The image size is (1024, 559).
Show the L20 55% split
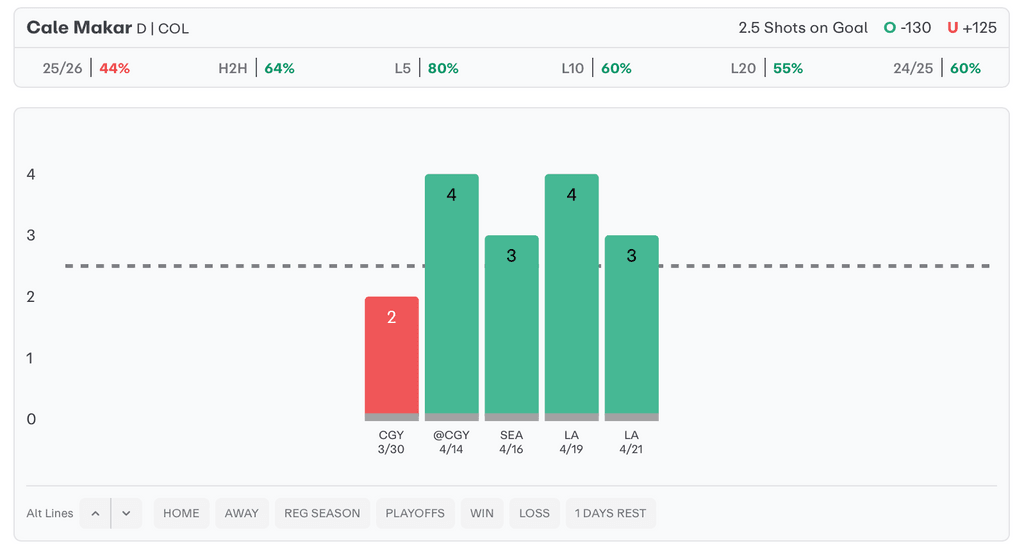(767, 69)
